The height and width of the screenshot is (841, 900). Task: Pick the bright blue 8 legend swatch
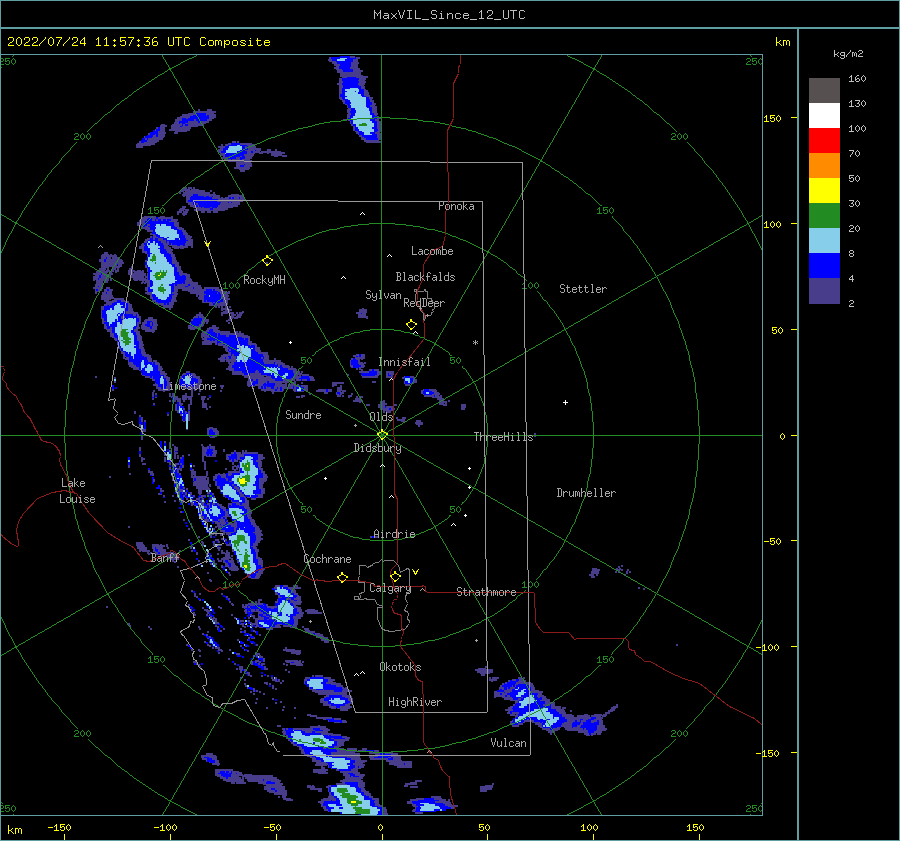click(824, 265)
